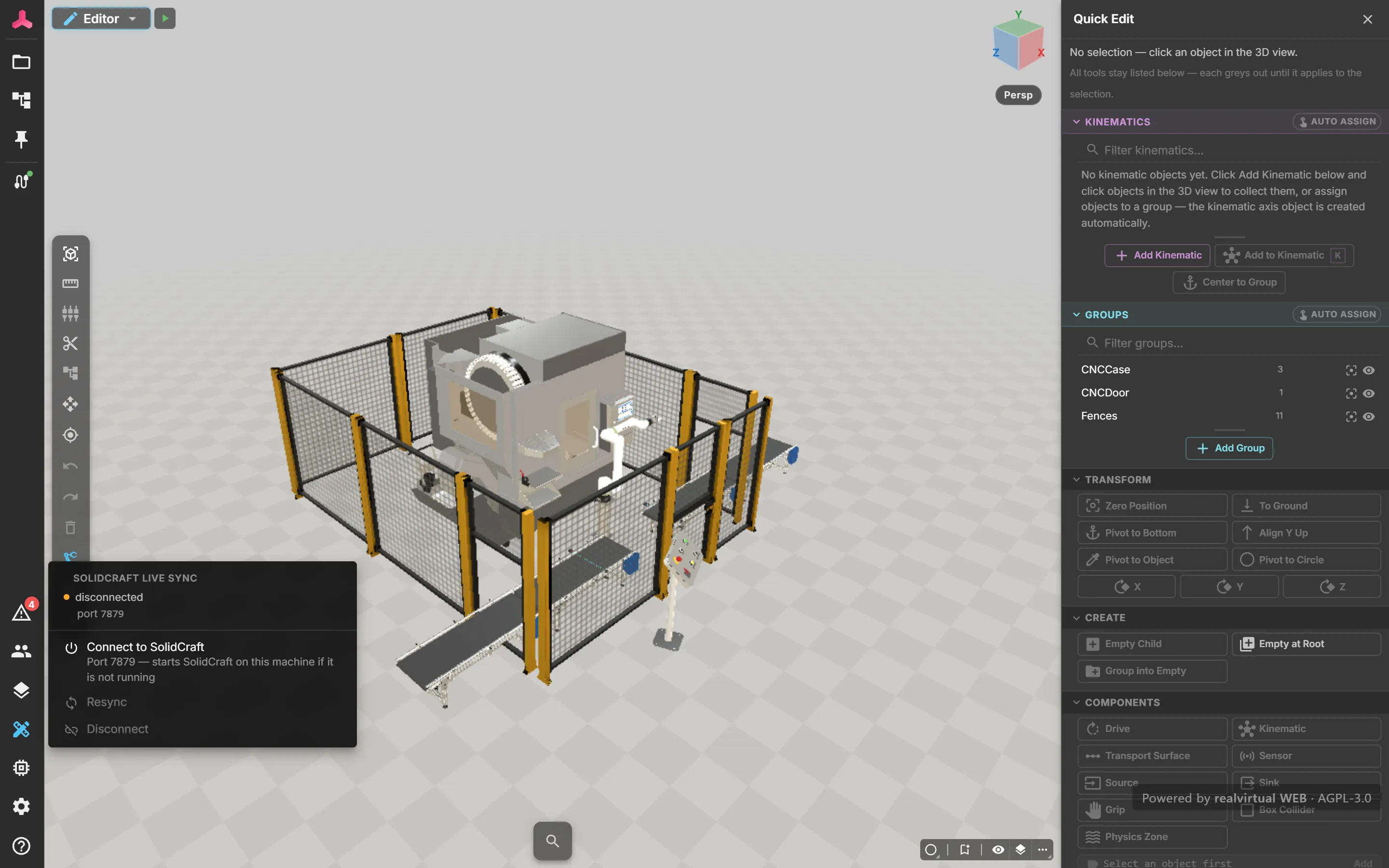Open the folder icon in left sidebar
Viewport: 1389px width, 868px height.
pyautogui.click(x=21, y=61)
